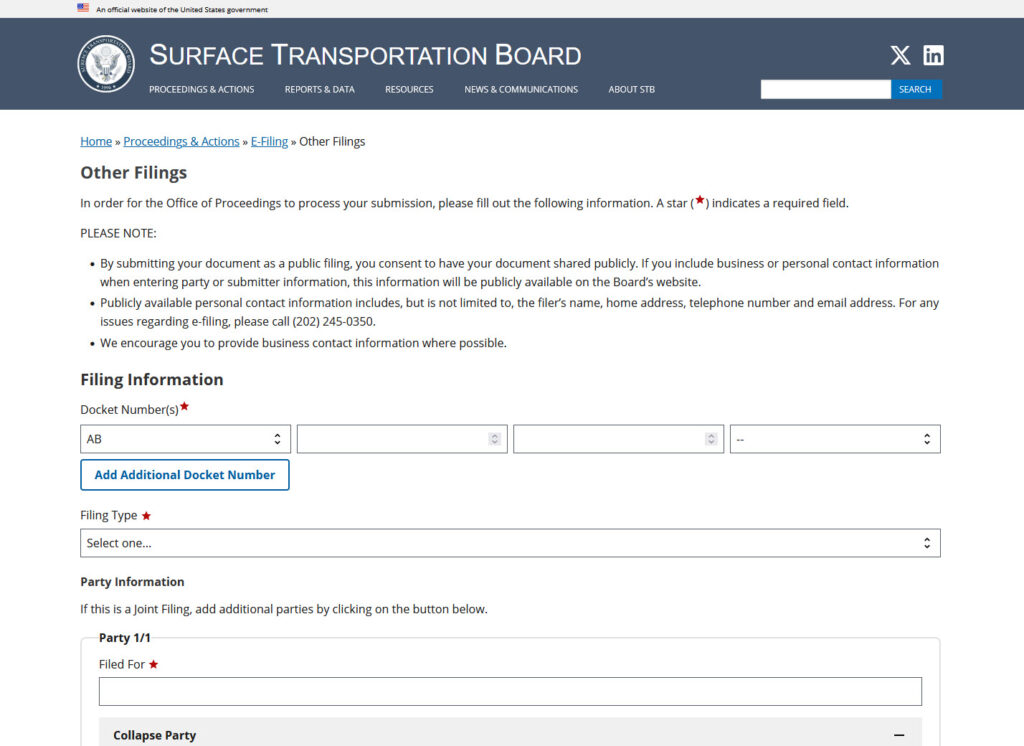Screen dimensions: 1024x746
Task: Open the Reports & Data menu
Action: click(x=319, y=90)
